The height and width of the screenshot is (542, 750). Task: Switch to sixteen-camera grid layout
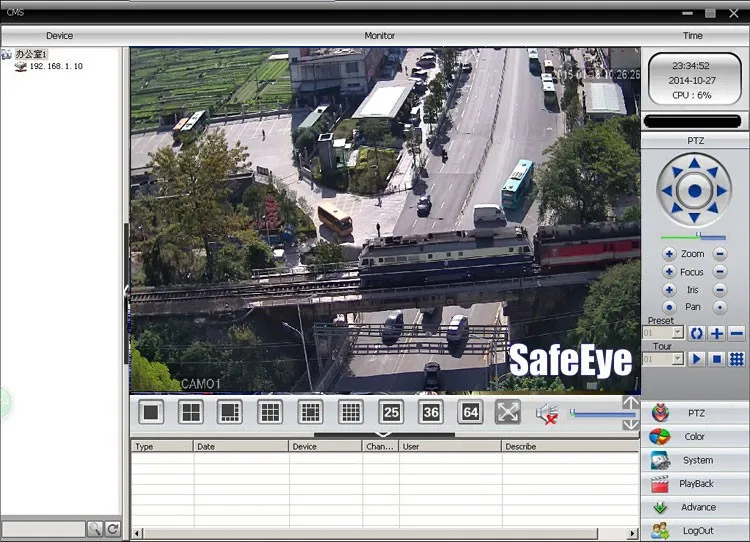tap(350, 412)
